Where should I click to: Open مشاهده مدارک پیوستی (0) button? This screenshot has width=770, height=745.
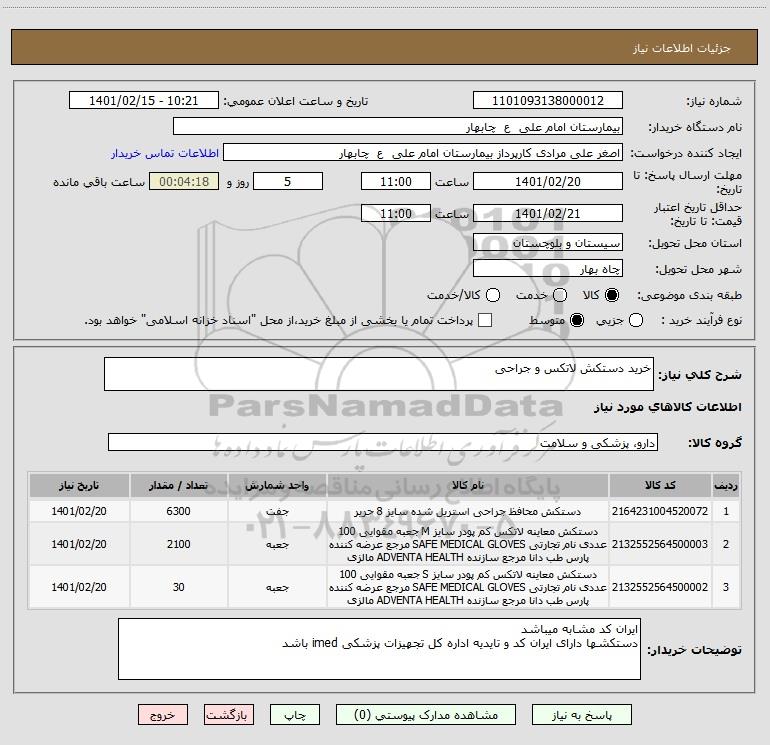point(426,715)
